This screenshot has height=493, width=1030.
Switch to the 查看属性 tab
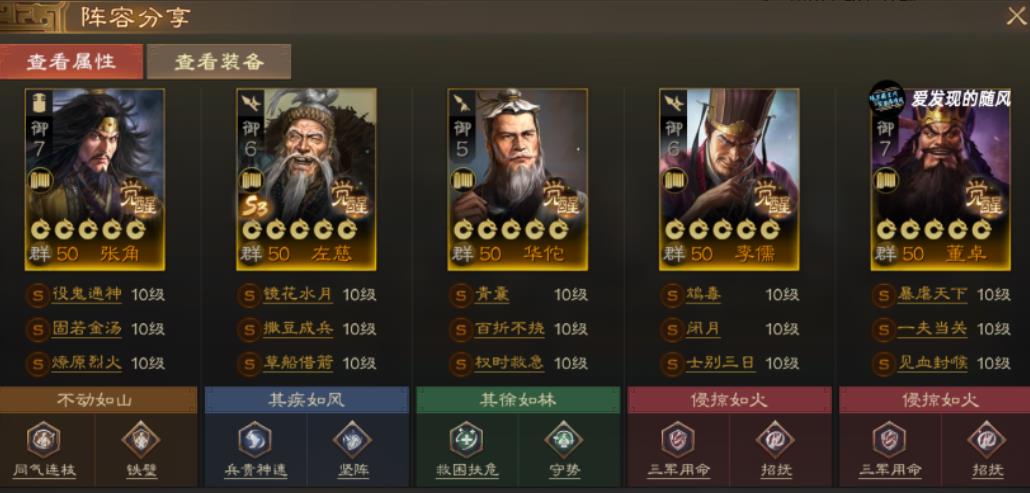(x=71, y=62)
